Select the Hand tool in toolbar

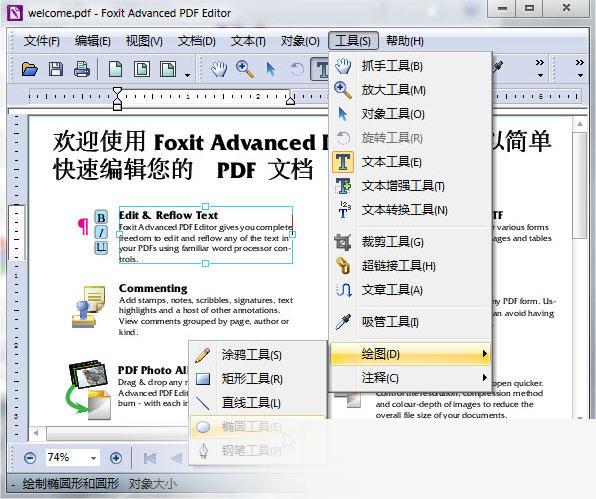(x=219, y=70)
